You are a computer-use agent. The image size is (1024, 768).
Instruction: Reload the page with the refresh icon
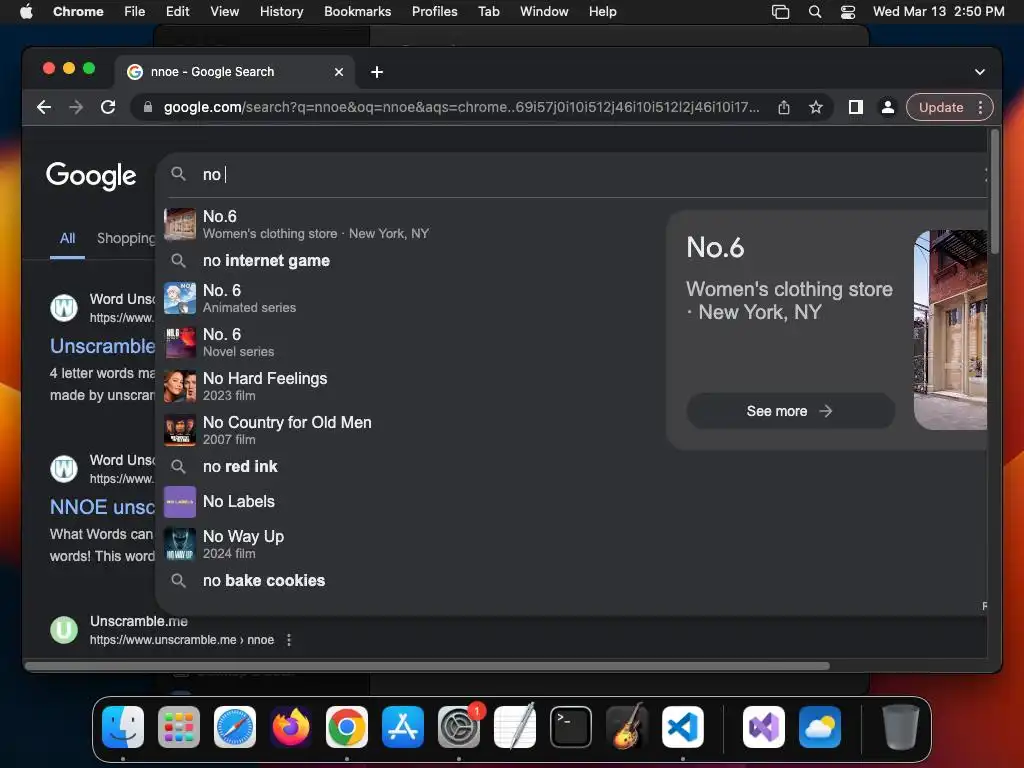(108, 107)
